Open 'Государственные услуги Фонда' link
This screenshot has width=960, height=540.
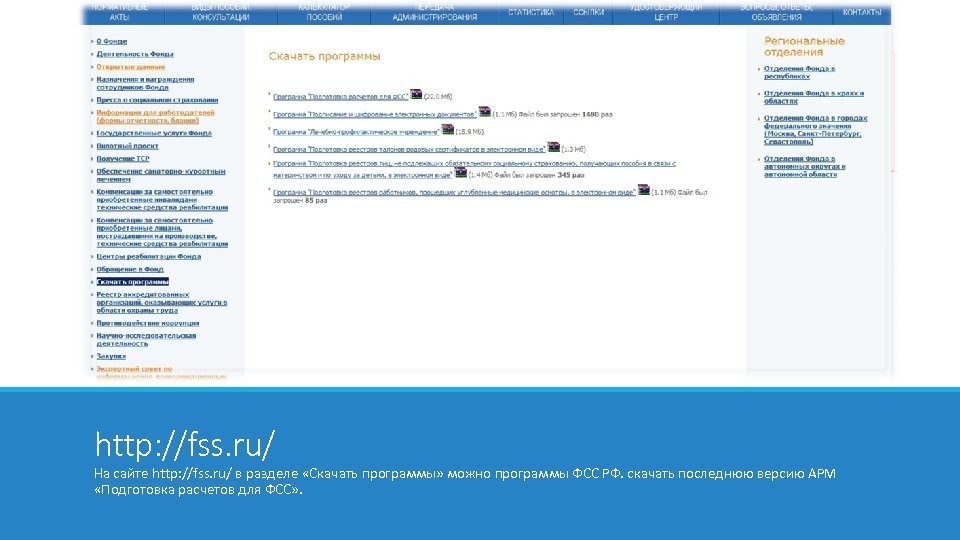pyautogui.click(x=154, y=133)
